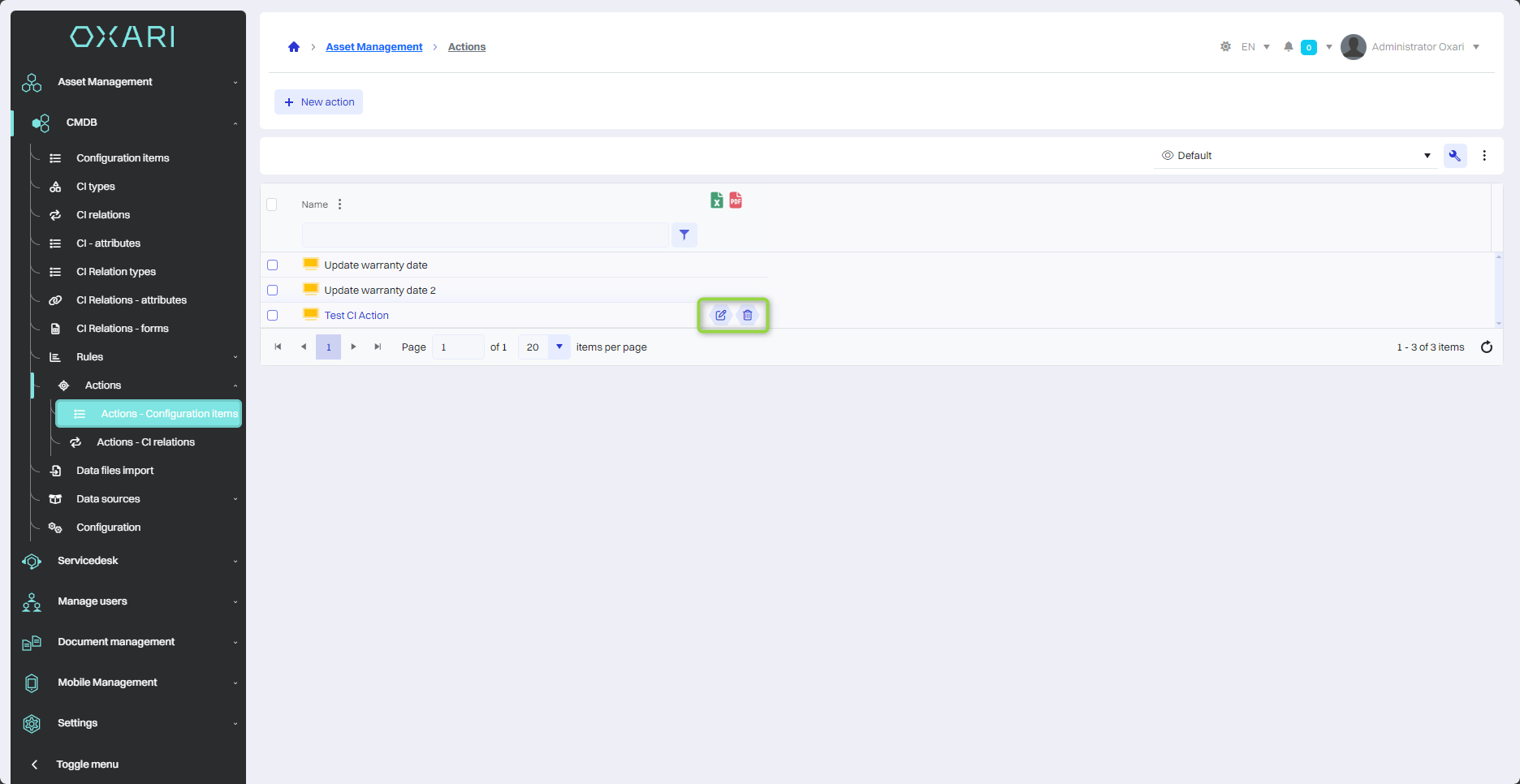This screenshot has height=784, width=1520.
Task: Click the edit icon for Test CI Action
Action: click(x=720, y=315)
